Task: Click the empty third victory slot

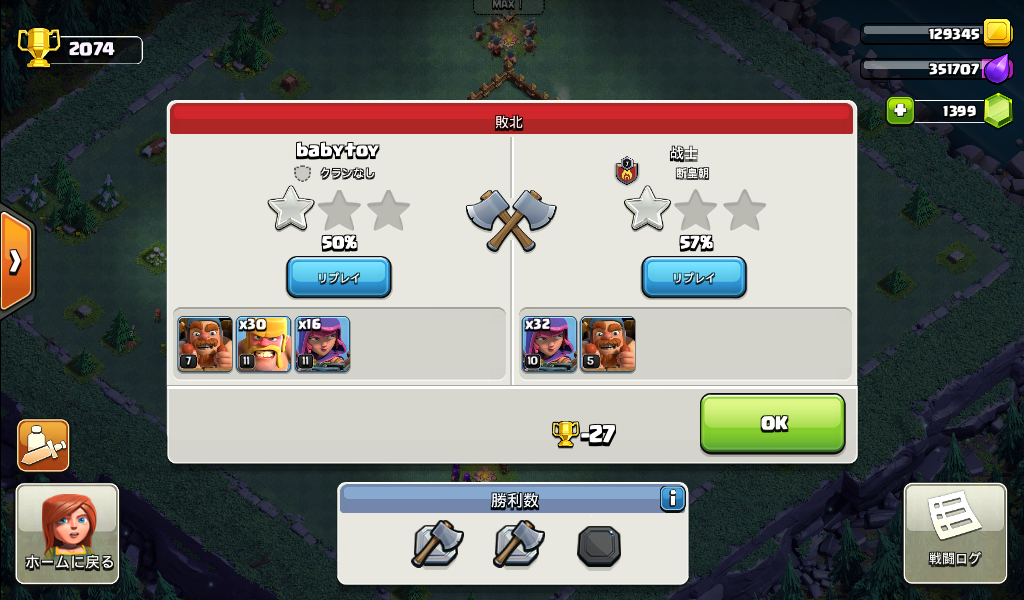Action: [599, 546]
